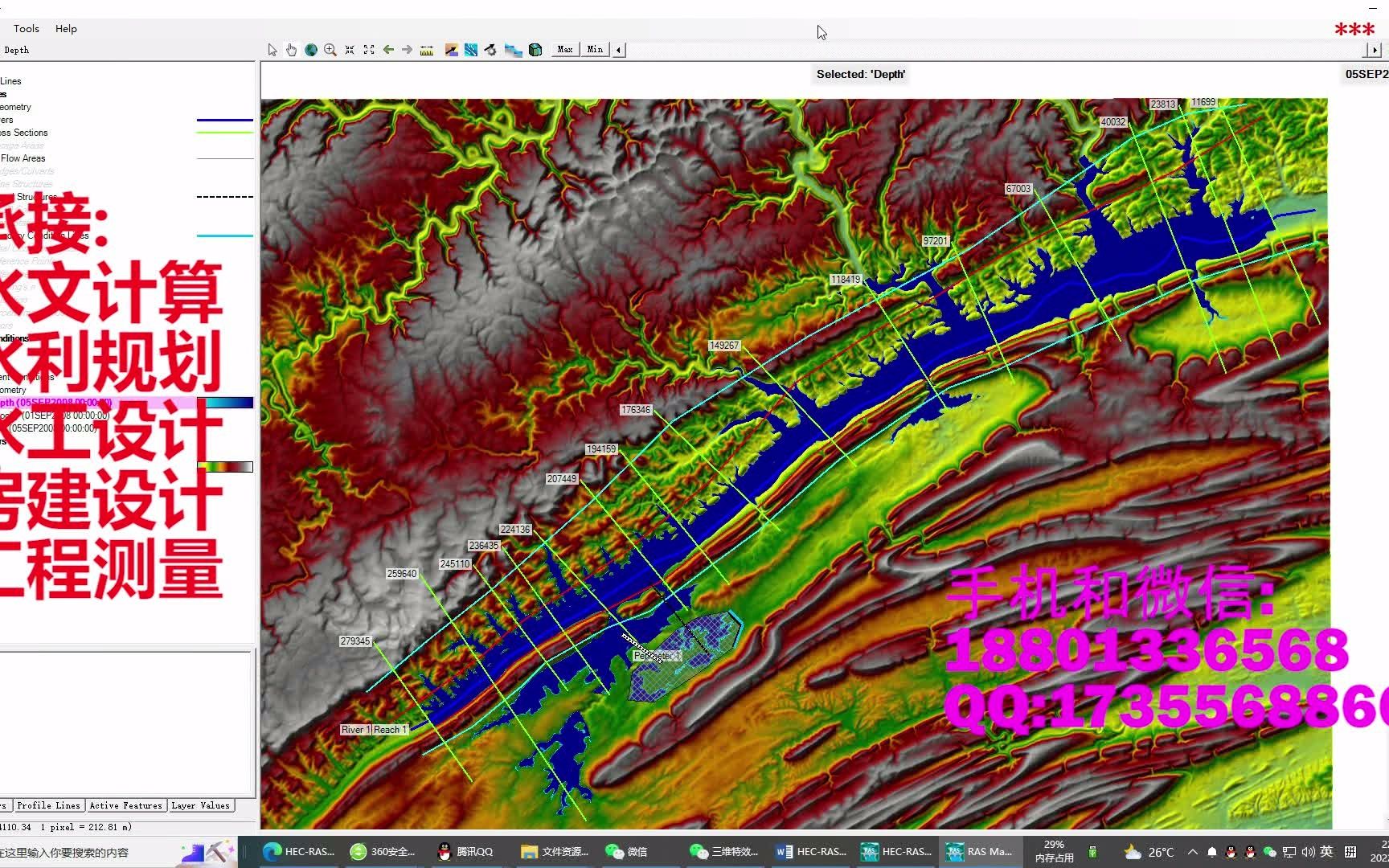Click the globe web imagery icon

[311, 50]
